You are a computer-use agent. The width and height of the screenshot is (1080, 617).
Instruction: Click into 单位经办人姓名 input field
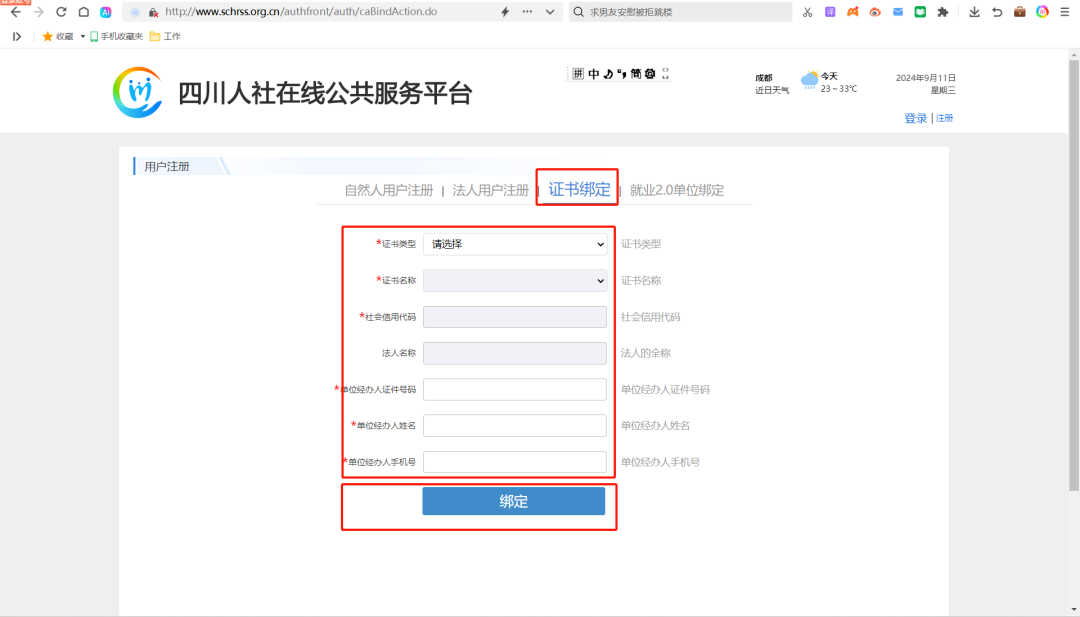click(x=515, y=426)
